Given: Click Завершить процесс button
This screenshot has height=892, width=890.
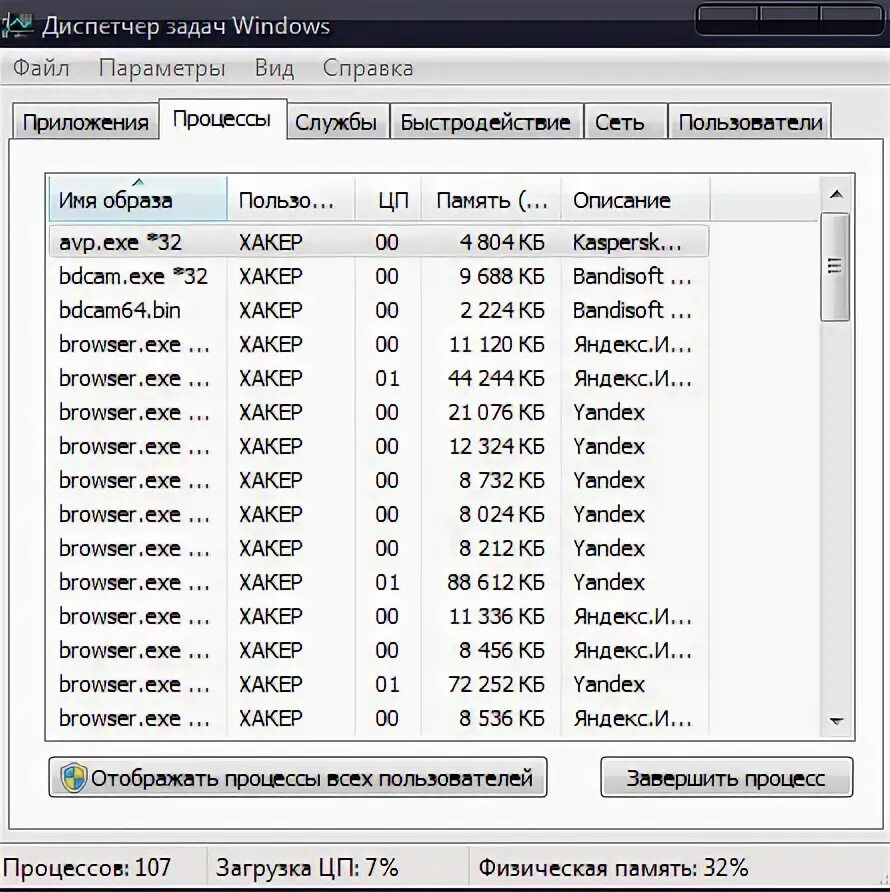Looking at the screenshot, I should tap(727, 777).
